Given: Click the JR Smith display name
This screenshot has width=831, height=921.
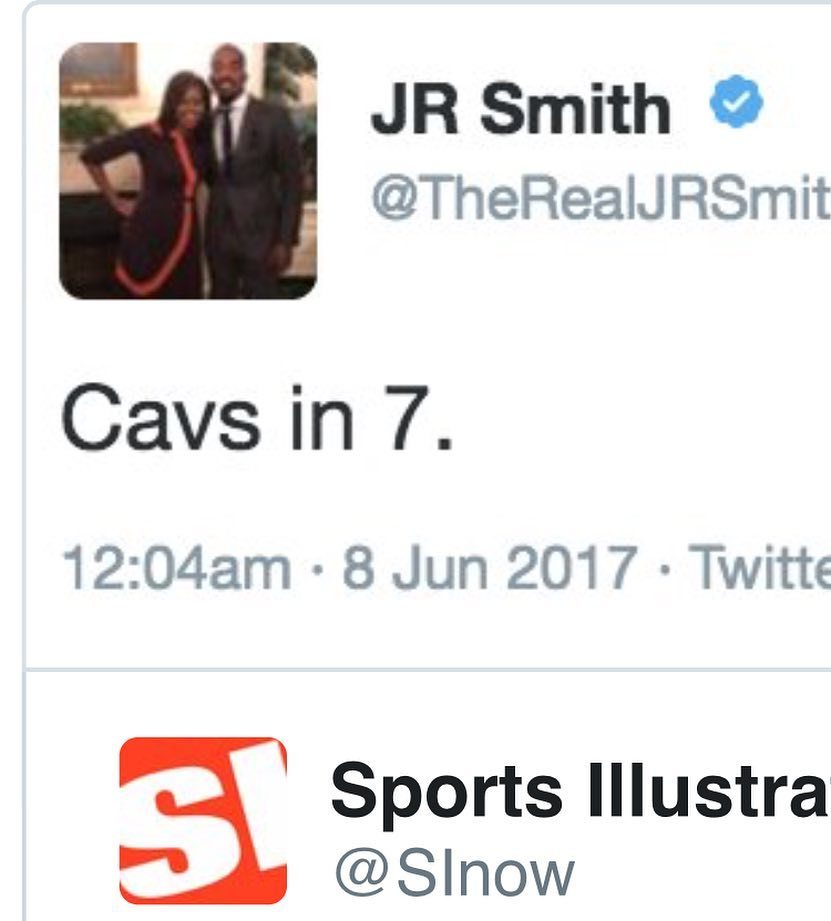Looking at the screenshot, I should point(520,109).
